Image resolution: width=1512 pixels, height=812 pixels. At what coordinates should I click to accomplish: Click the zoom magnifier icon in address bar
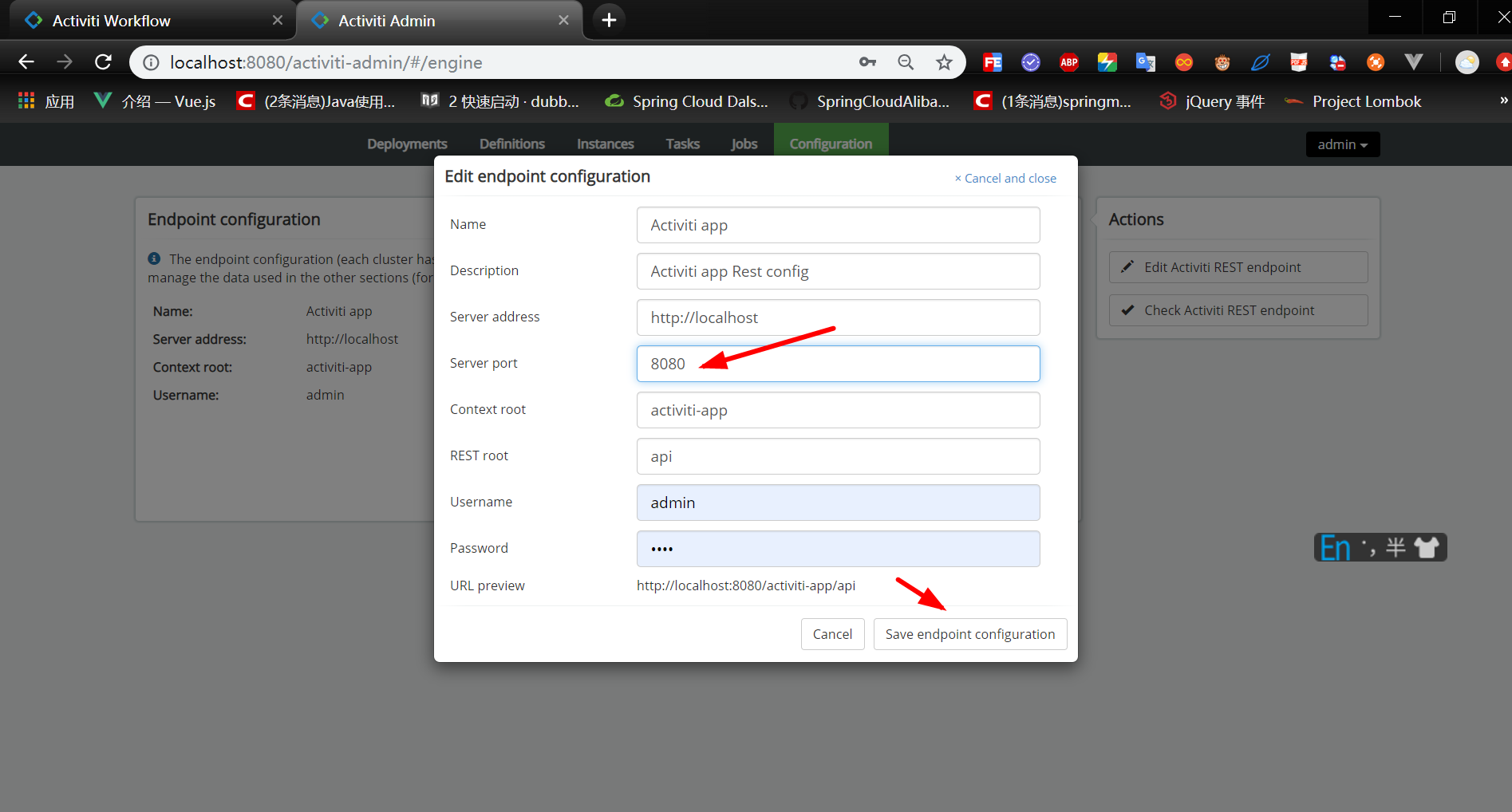point(906,62)
